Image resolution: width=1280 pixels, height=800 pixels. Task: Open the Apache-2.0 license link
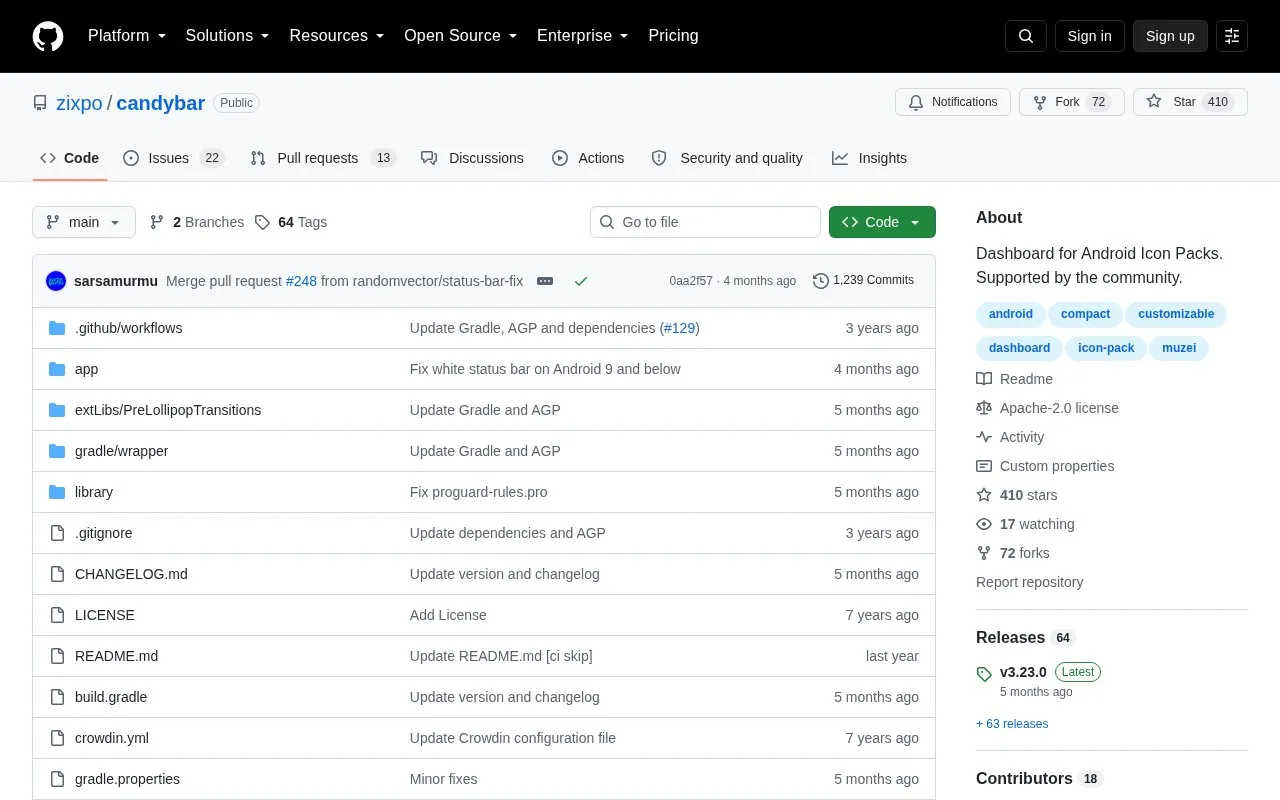pos(1047,408)
